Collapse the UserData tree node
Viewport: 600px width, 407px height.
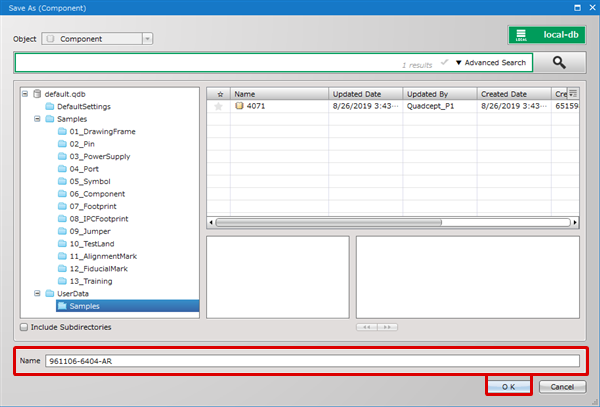[37, 294]
